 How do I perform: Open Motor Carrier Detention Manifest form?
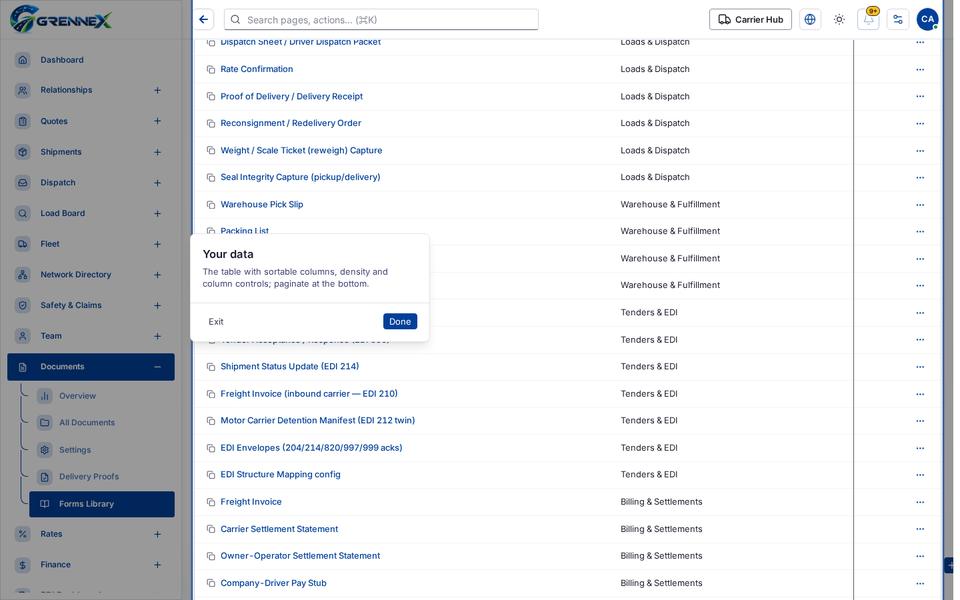(317, 421)
